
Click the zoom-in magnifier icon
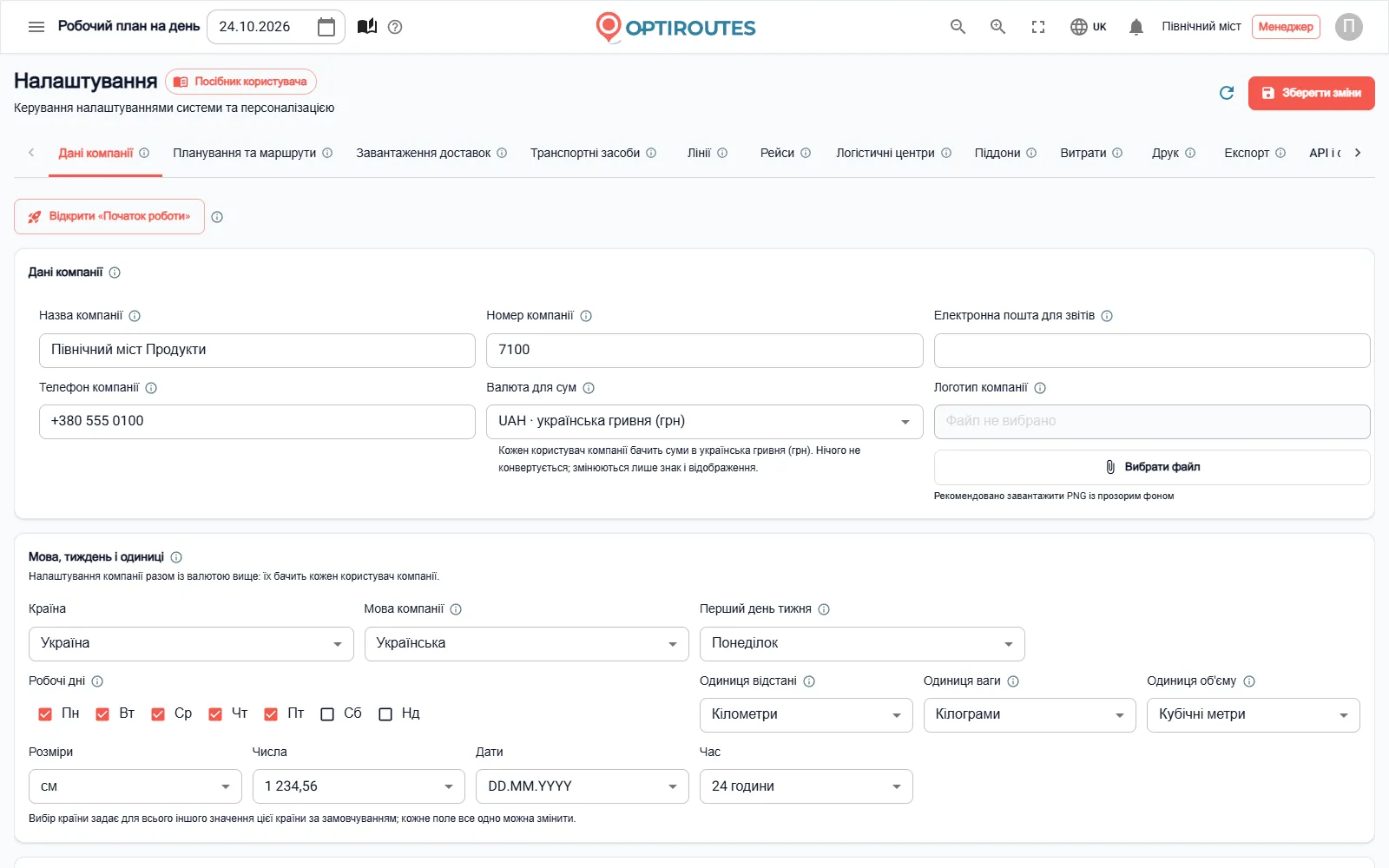(998, 27)
